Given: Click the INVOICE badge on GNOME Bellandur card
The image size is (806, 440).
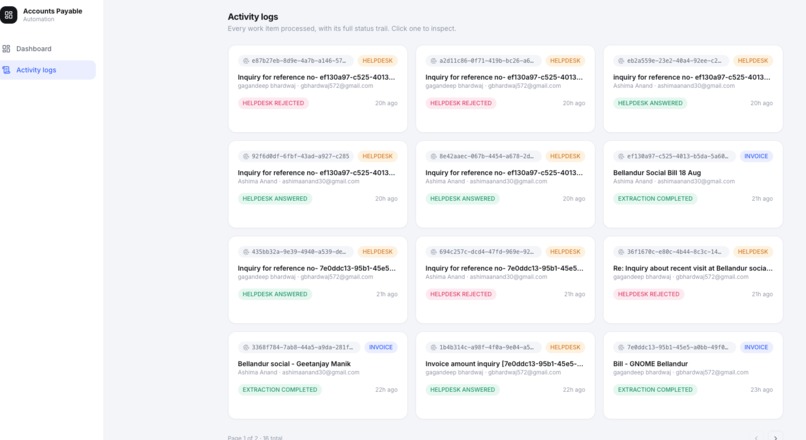Looking at the screenshot, I should tap(756, 347).
